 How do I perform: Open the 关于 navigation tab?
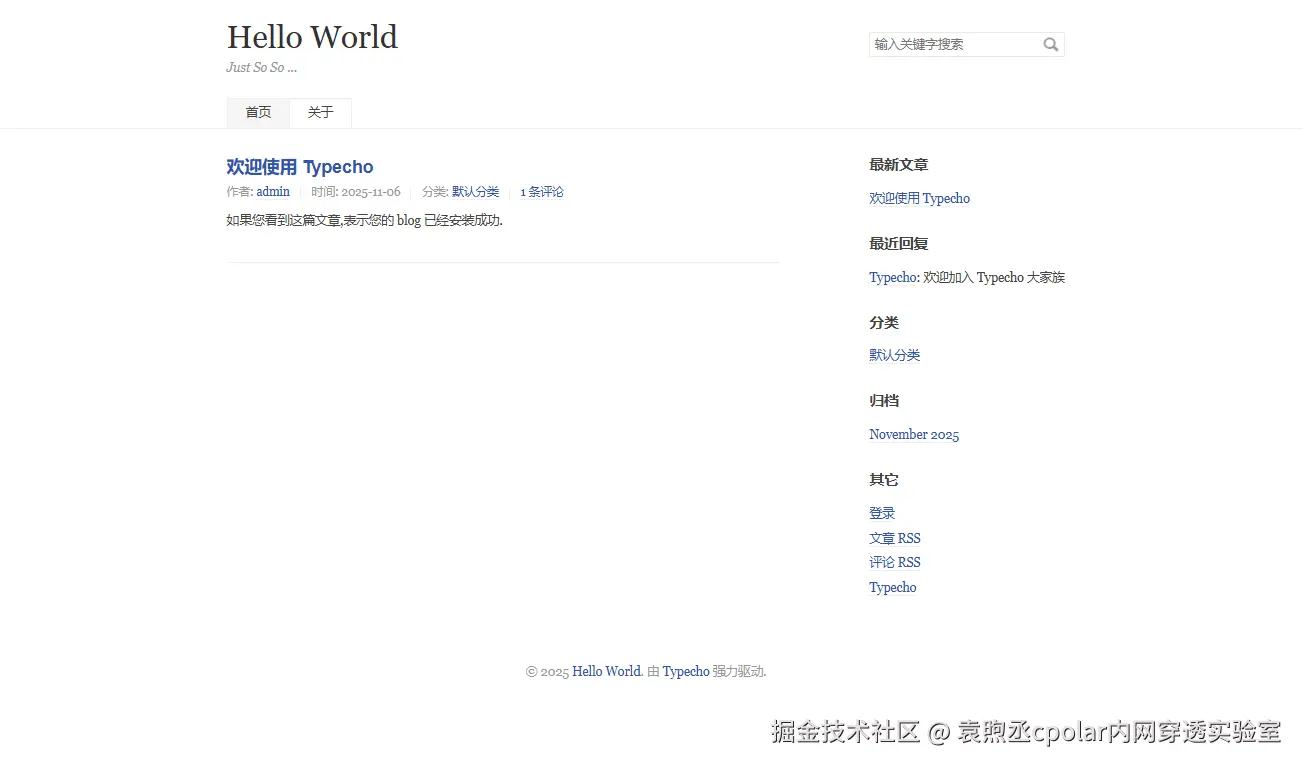[320, 112]
